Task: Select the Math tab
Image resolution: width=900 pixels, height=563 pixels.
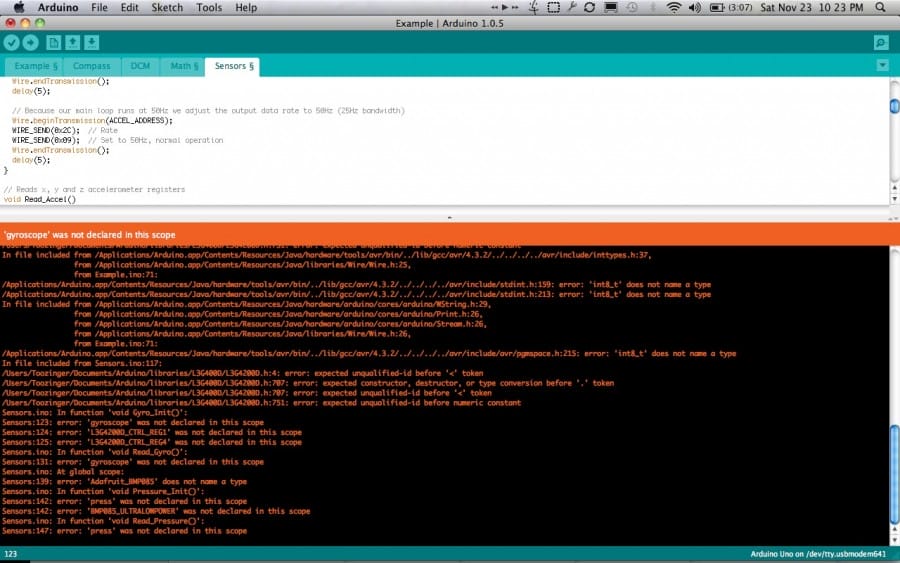Action: (183, 66)
